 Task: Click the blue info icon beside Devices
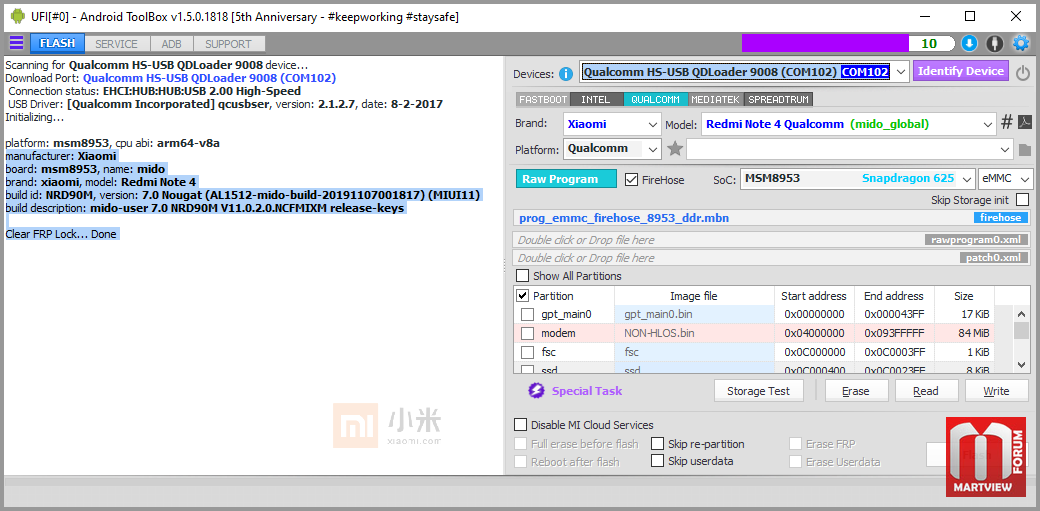coord(566,74)
